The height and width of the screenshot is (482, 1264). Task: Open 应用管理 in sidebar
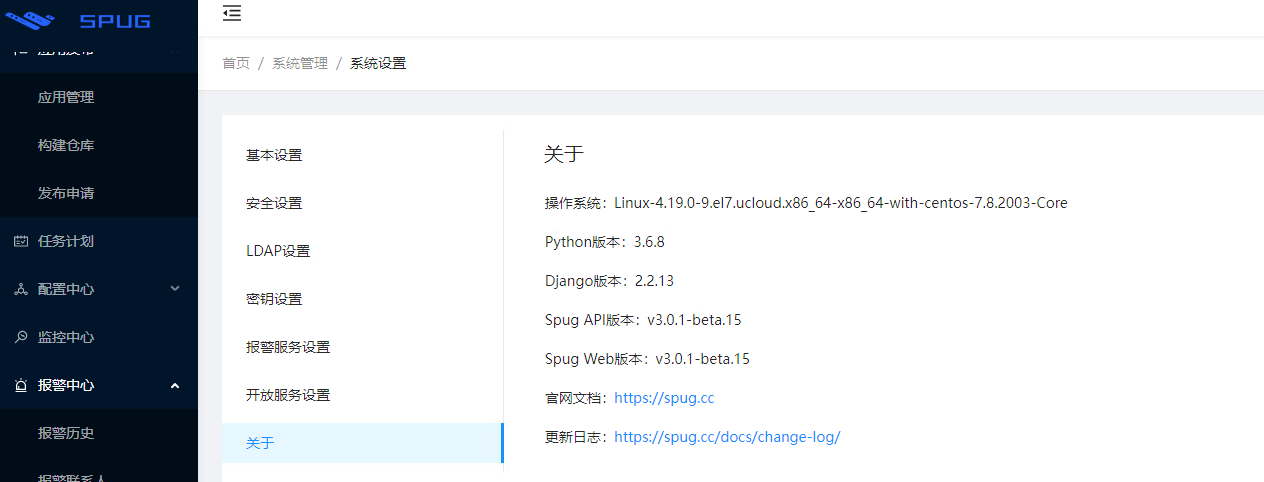pos(99,97)
